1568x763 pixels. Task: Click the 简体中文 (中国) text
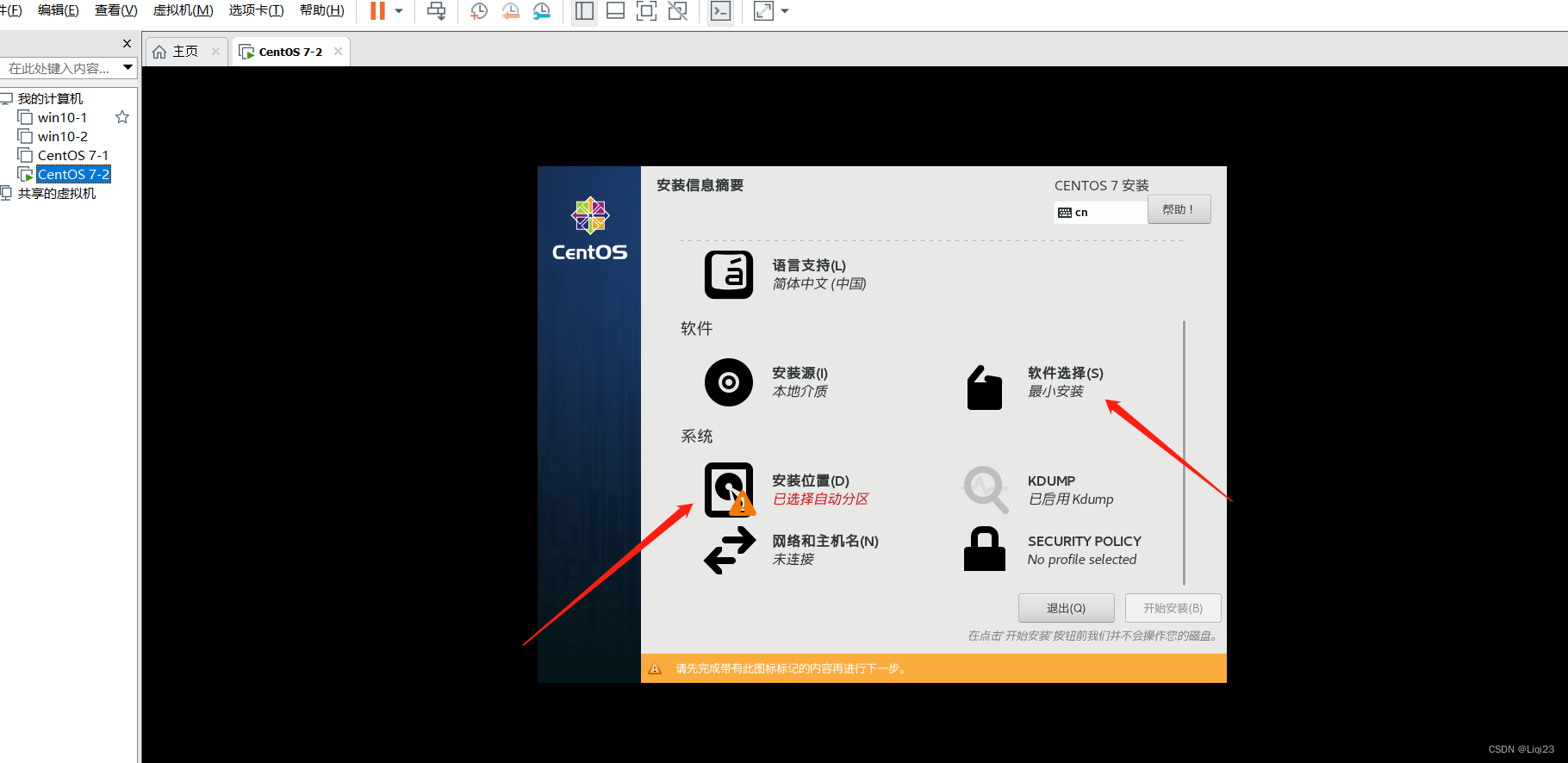point(819,284)
